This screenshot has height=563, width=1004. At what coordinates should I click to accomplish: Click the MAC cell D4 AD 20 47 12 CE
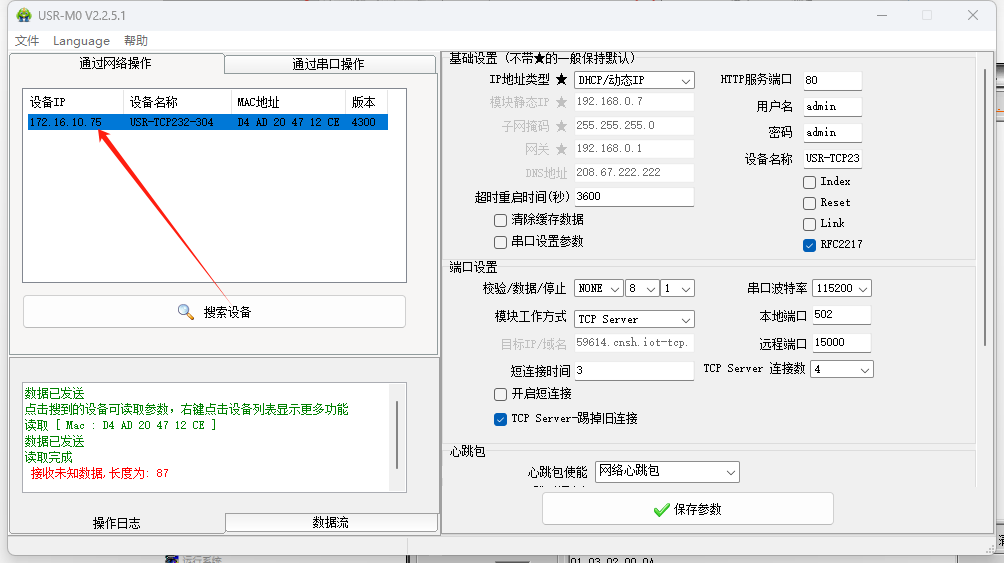288,122
